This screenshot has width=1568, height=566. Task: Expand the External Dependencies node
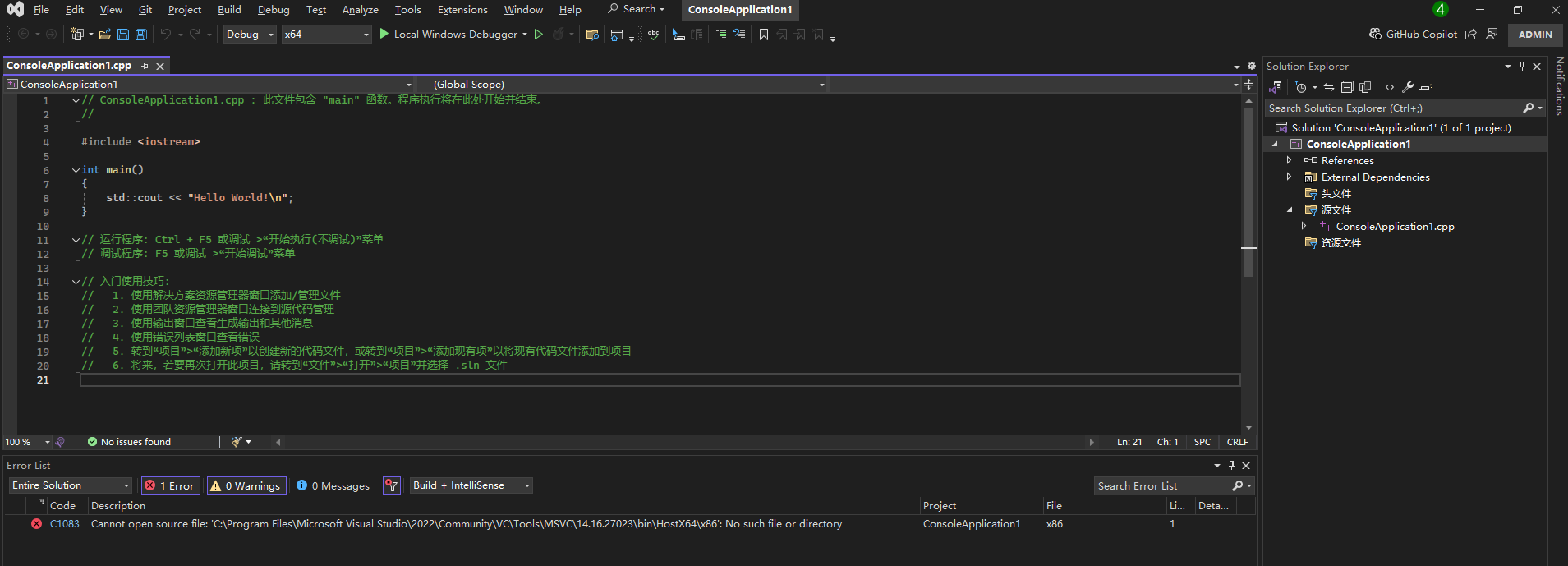(x=1289, y=177)
